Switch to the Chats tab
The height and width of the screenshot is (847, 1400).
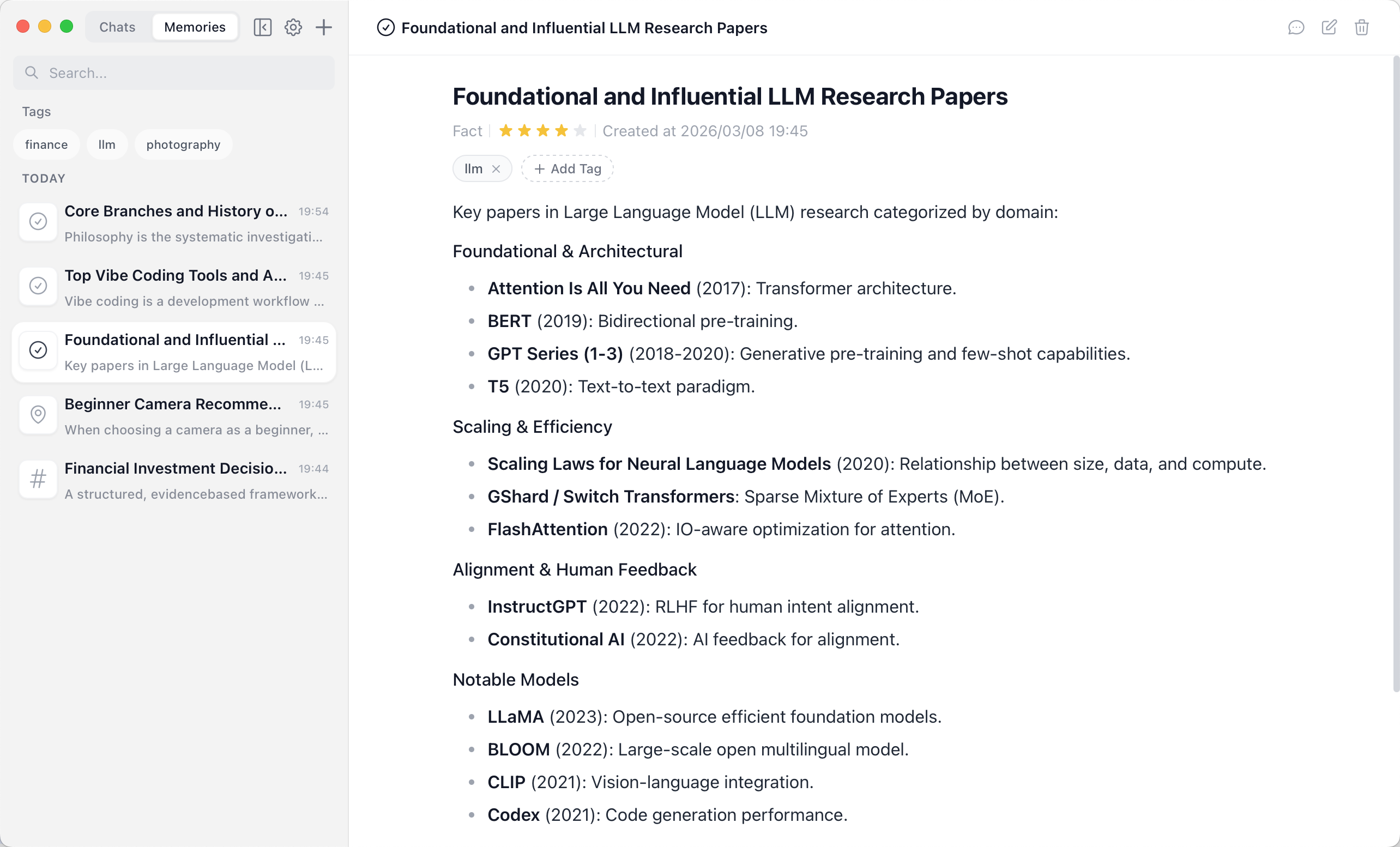click(x=117, y=27)
